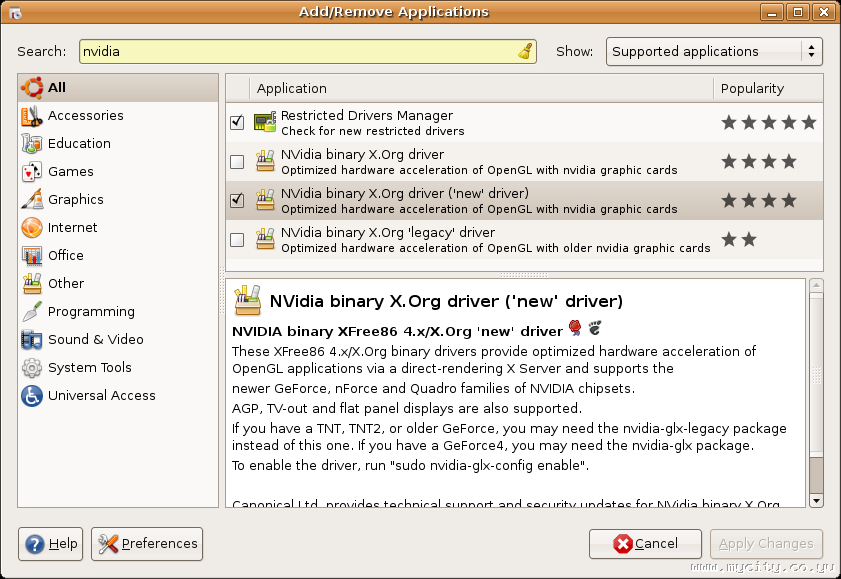Check the NVidia binary X.Org driver checkbox
Screen dimensions: 841x579
coord(237,161)
